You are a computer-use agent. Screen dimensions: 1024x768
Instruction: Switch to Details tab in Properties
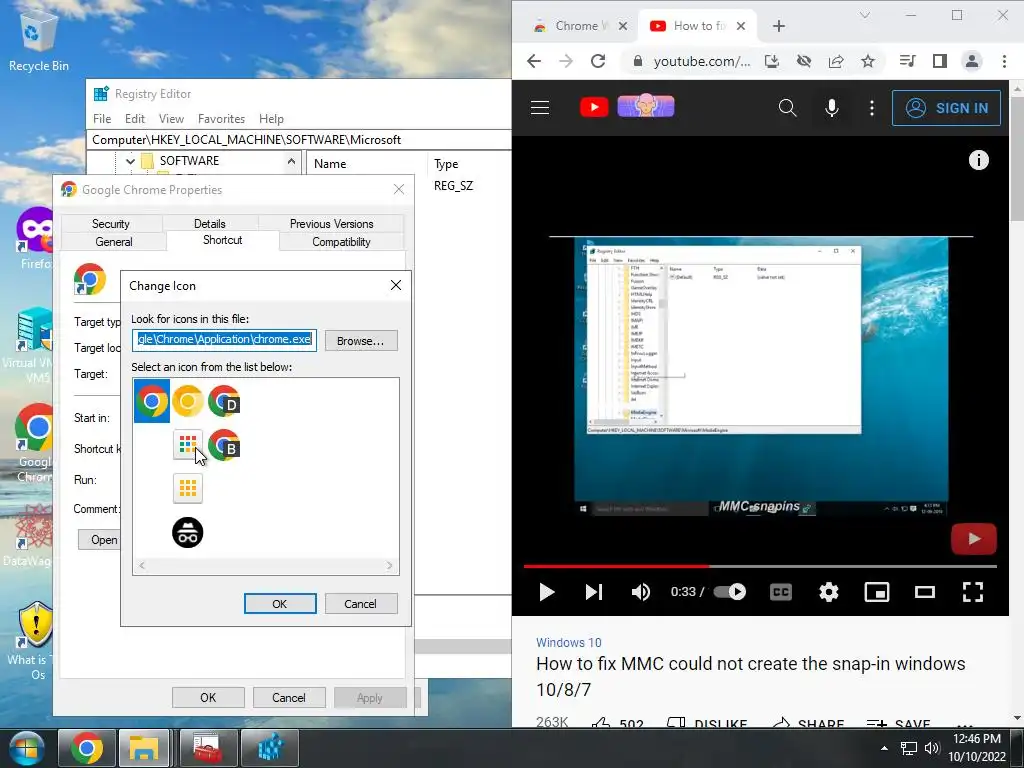click(210, 224)
